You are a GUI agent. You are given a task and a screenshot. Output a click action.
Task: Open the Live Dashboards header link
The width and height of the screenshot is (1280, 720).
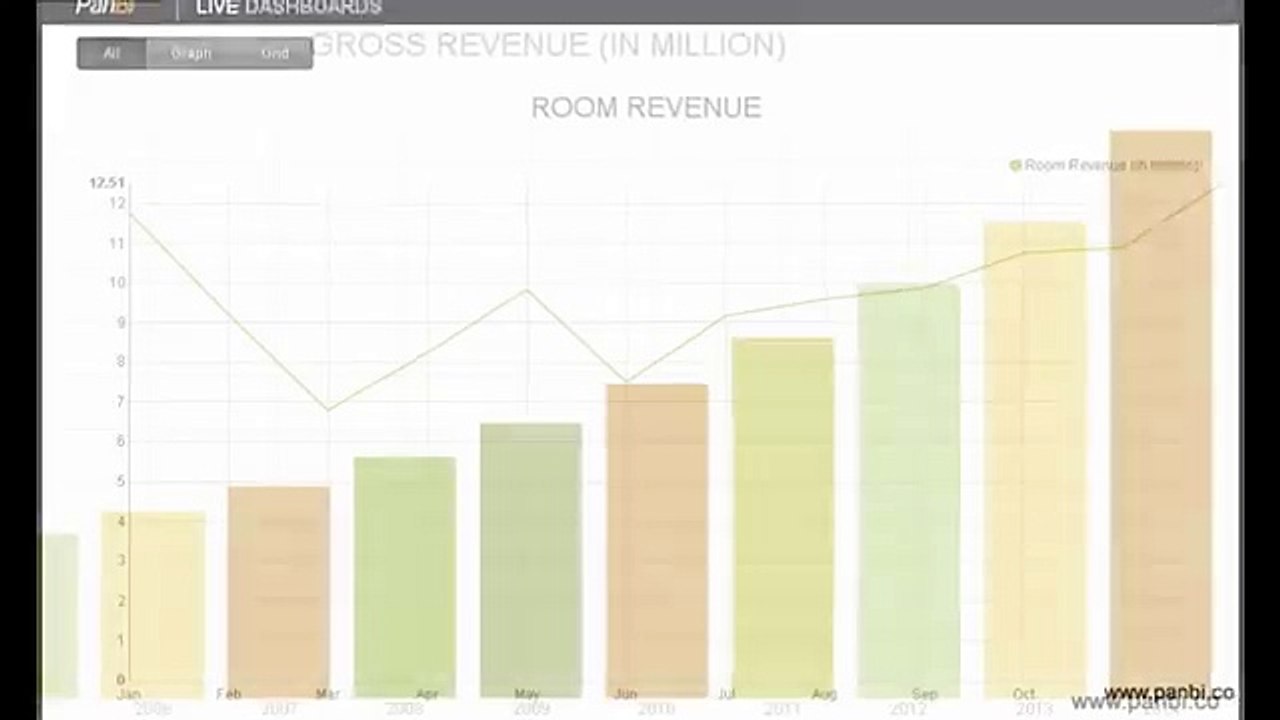[289, 8]
